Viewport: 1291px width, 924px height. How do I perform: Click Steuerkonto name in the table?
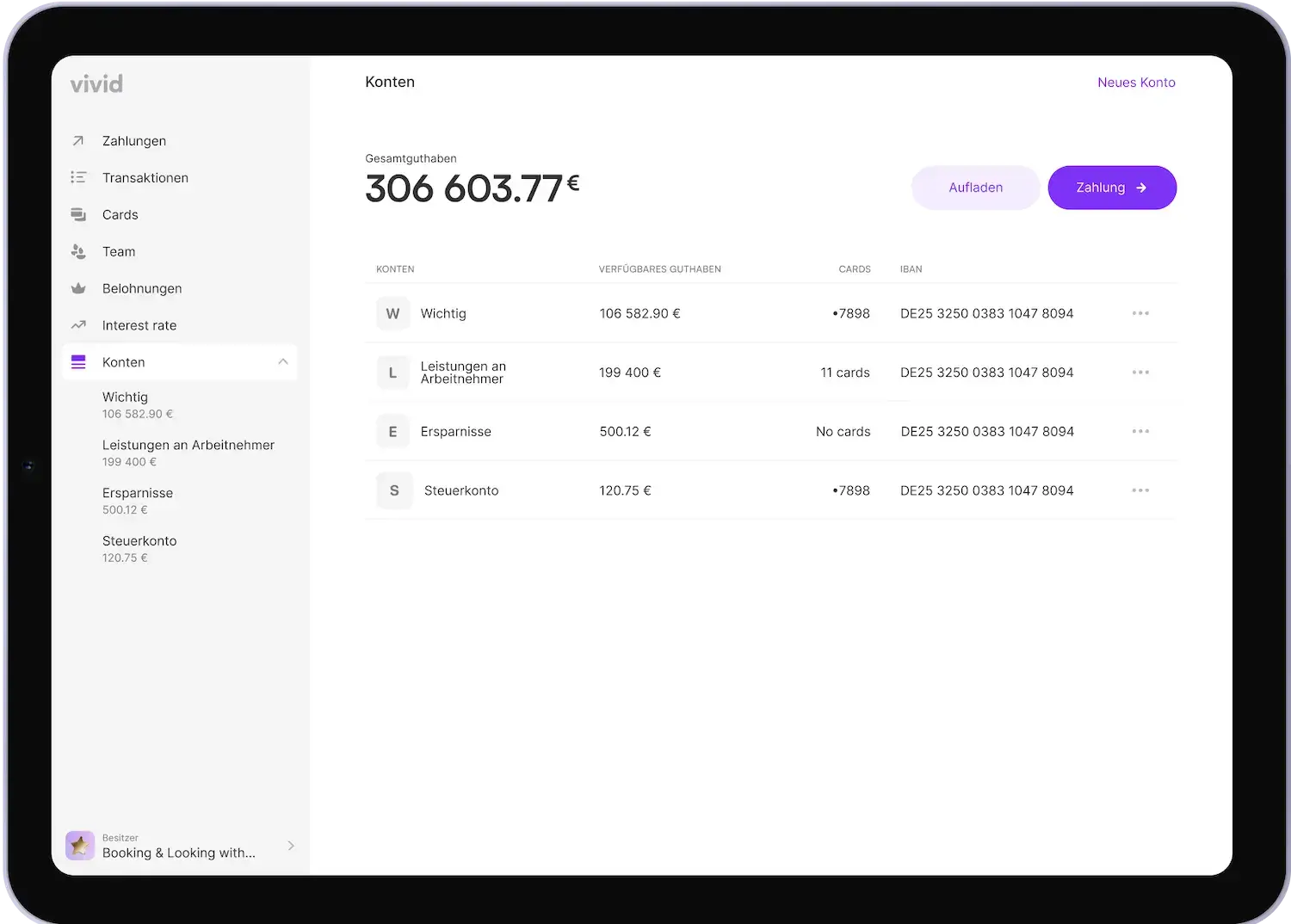461,490
